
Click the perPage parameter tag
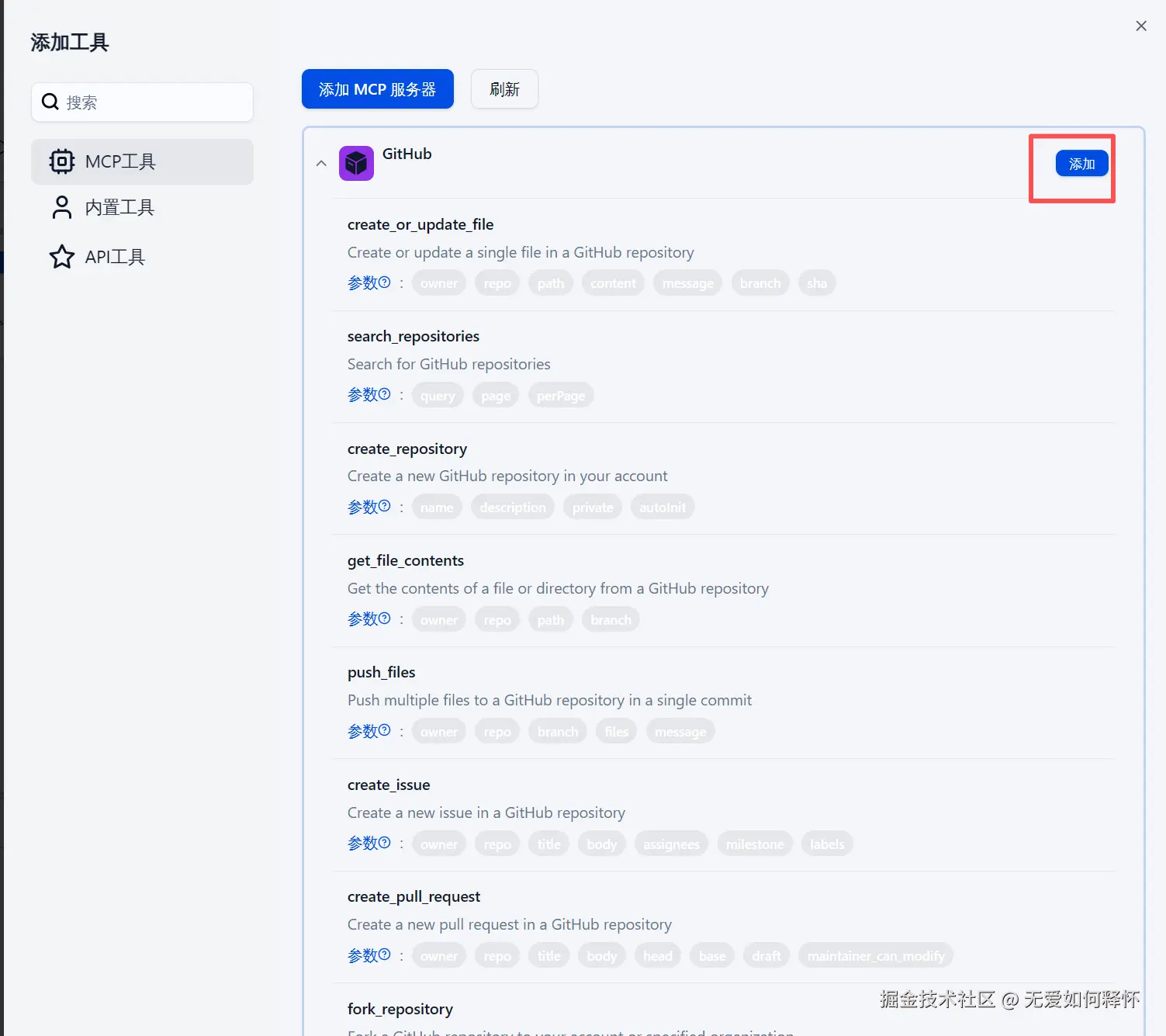[x=561, y=396]
